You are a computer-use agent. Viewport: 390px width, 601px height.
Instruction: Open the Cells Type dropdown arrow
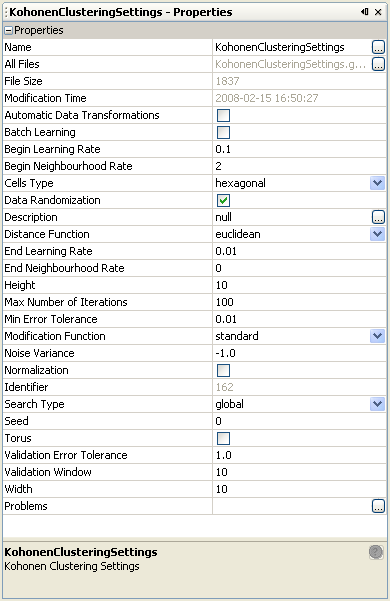(x=377, y=183)
